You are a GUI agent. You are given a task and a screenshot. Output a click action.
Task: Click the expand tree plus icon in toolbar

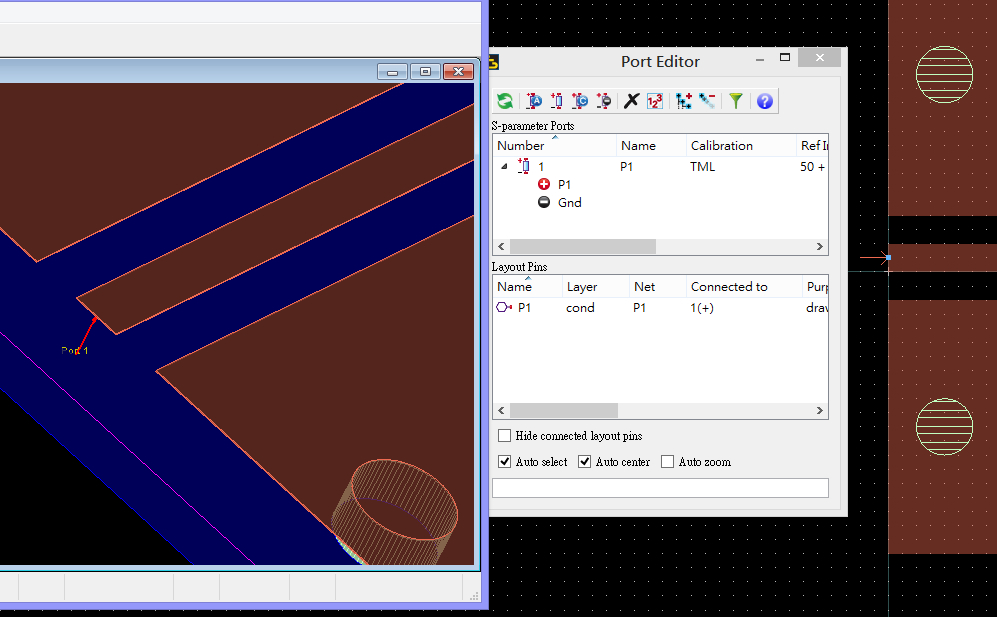pos(684,101)
